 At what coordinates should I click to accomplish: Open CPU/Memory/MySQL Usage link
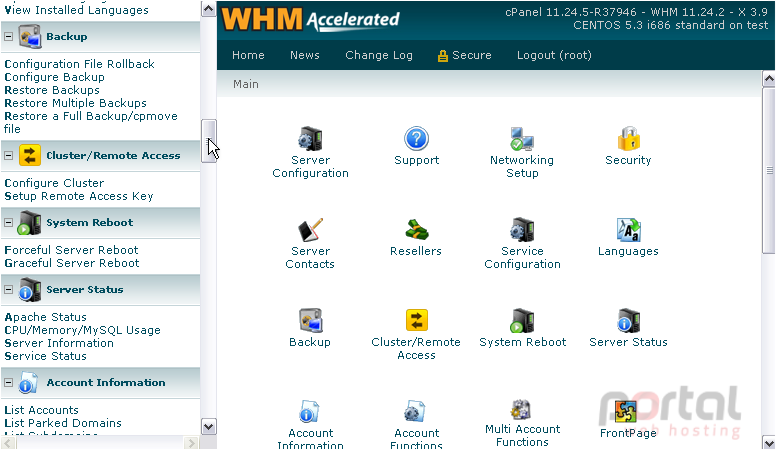pyautogui.click(x=82, y=330)
